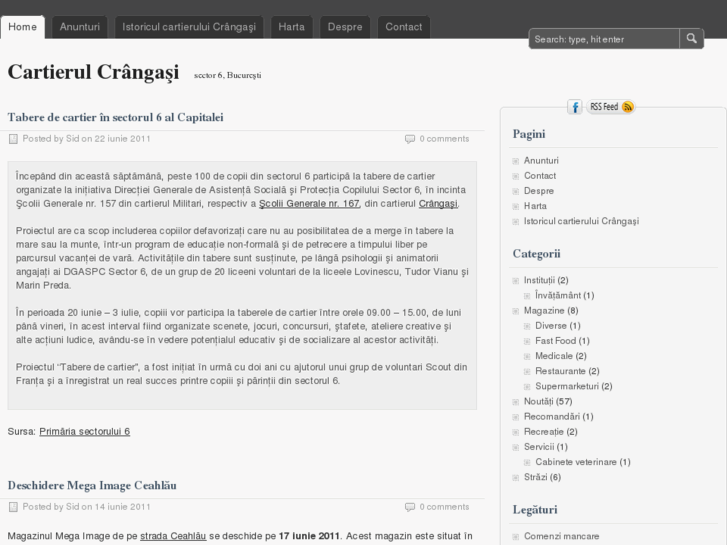The height and width of the screenshot is (545, 727).
Task: Follow the strada Ceahlău link
Action: pos(173,536)
